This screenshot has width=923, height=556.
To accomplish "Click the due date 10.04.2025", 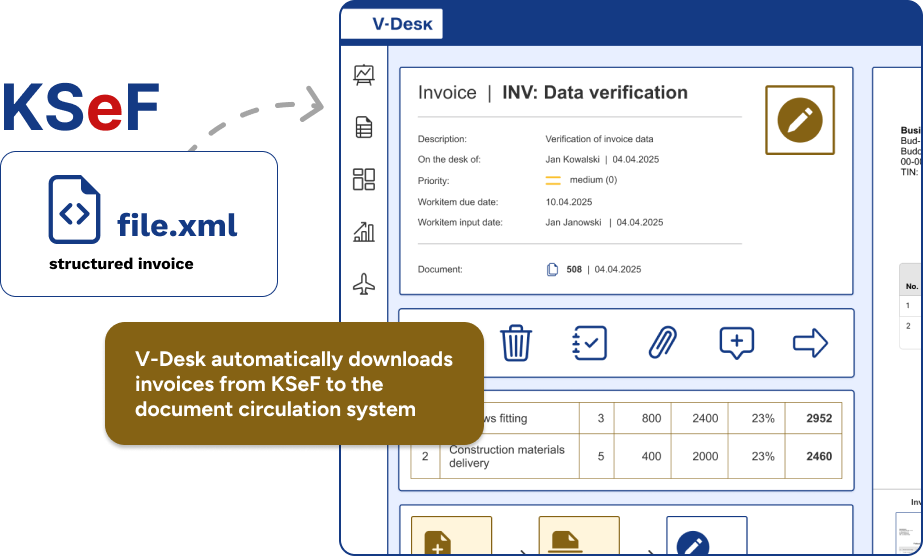I will click(x=569, y=202).
